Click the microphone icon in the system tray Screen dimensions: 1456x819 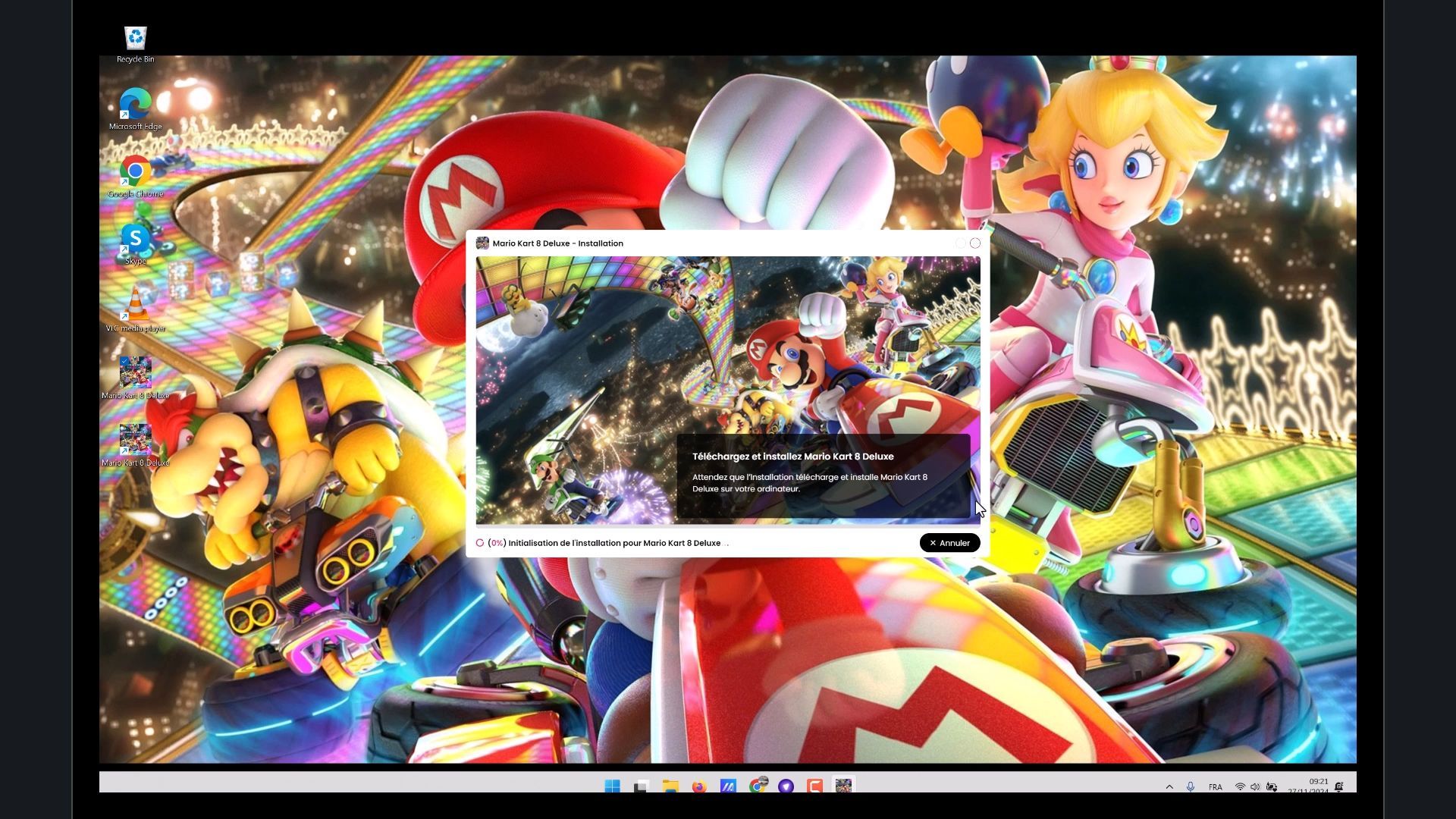(1191, 787)
